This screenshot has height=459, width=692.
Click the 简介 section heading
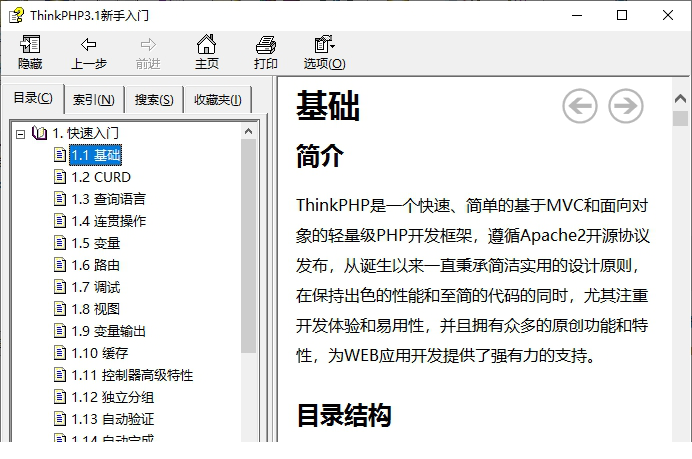click(x=320, y=156)
